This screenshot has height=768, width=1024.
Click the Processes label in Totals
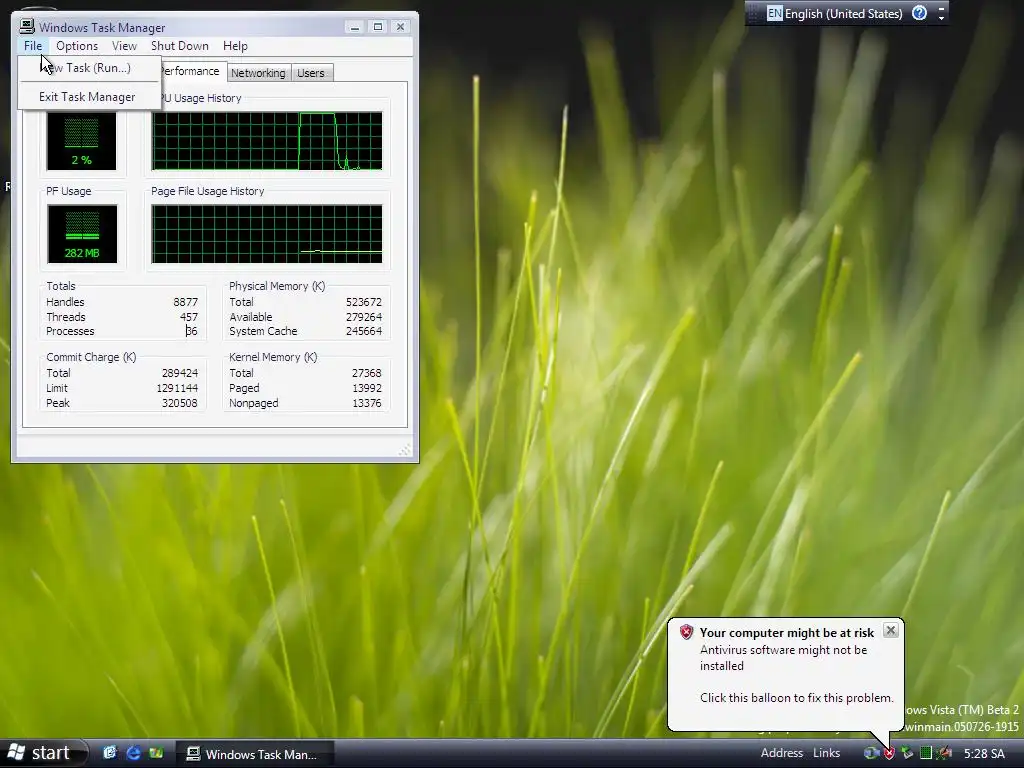[70, 331]
